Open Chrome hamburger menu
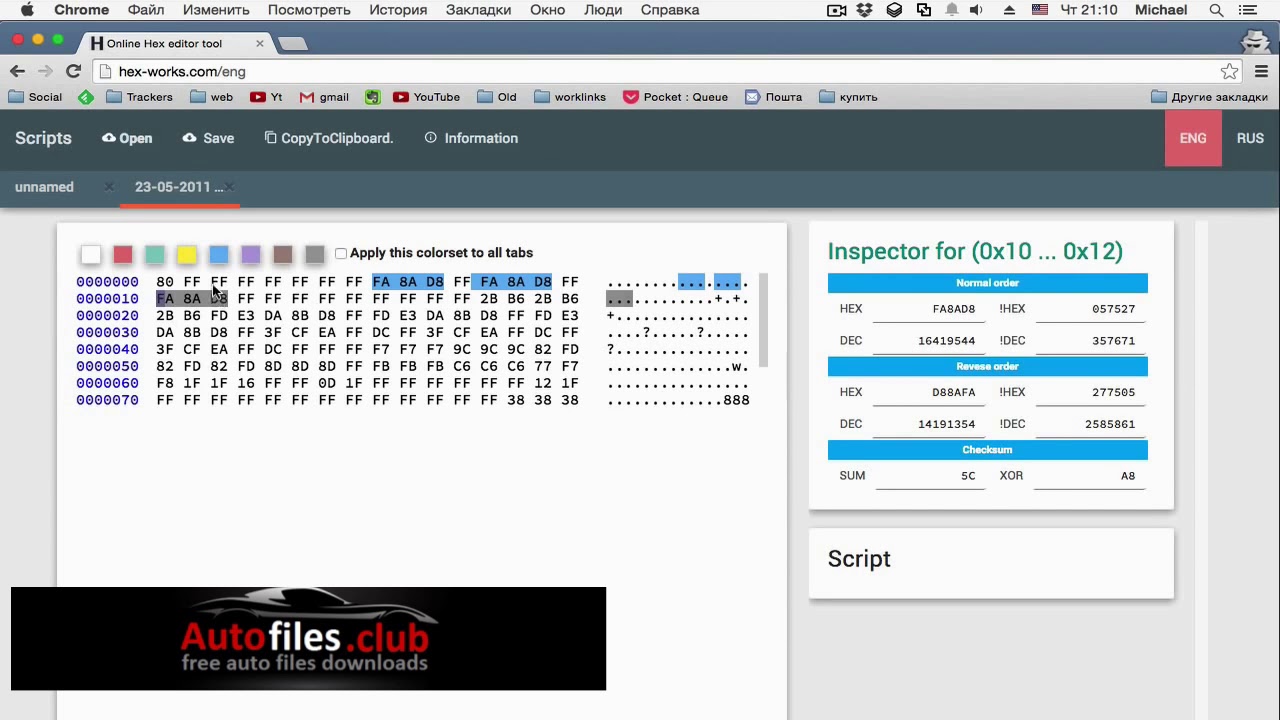This screenshot has height=720, width=1280. (1261, 71)
